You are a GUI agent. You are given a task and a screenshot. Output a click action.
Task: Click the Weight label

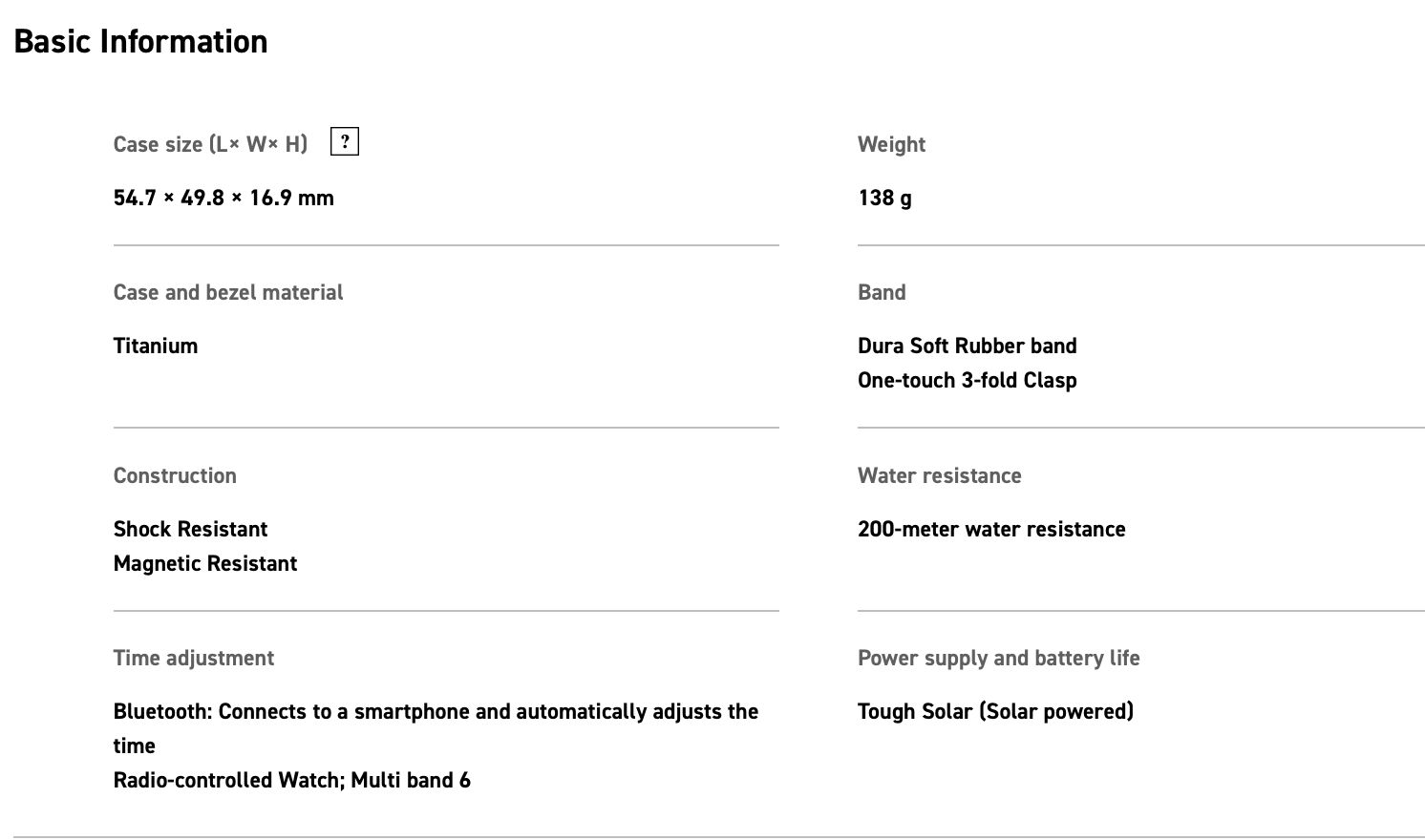point(891,144)
